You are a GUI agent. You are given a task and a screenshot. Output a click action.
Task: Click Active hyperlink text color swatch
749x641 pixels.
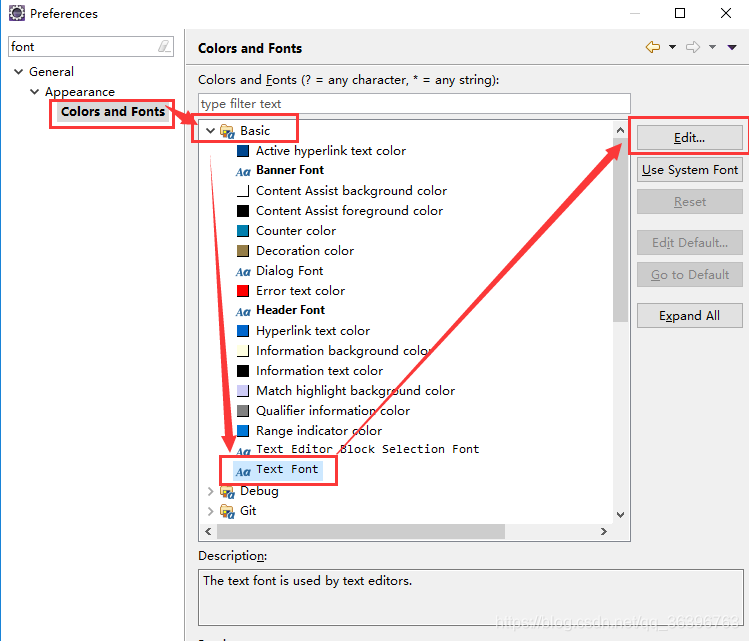(243, 151)
